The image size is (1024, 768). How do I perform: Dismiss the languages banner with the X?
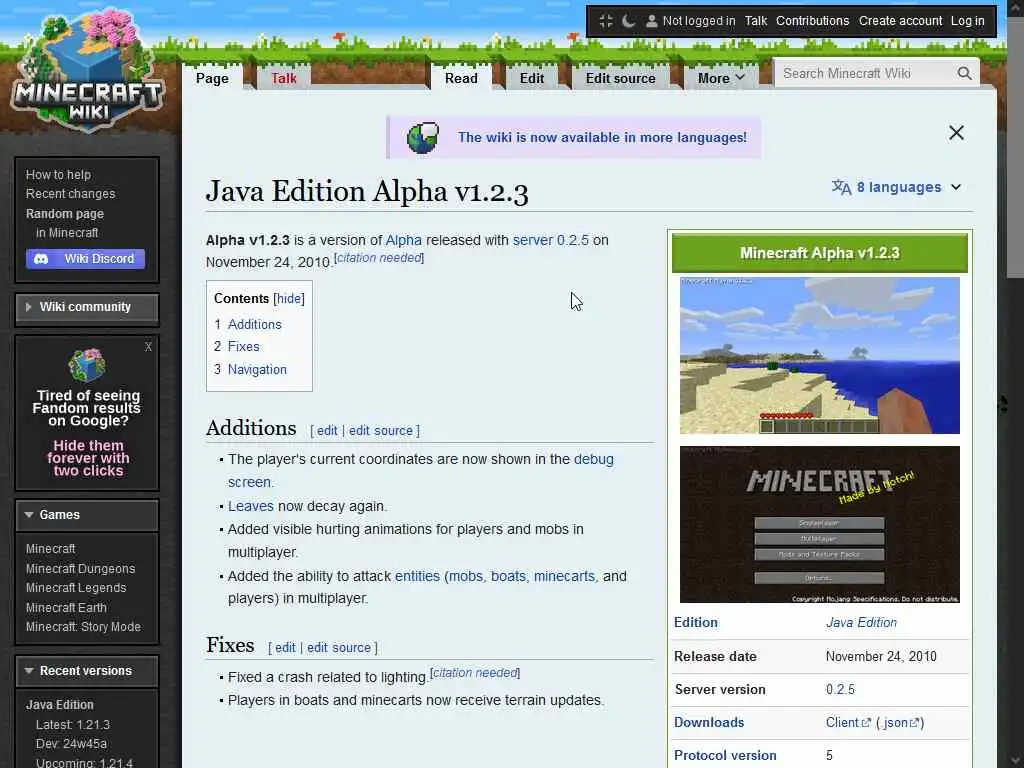point(956,133)
